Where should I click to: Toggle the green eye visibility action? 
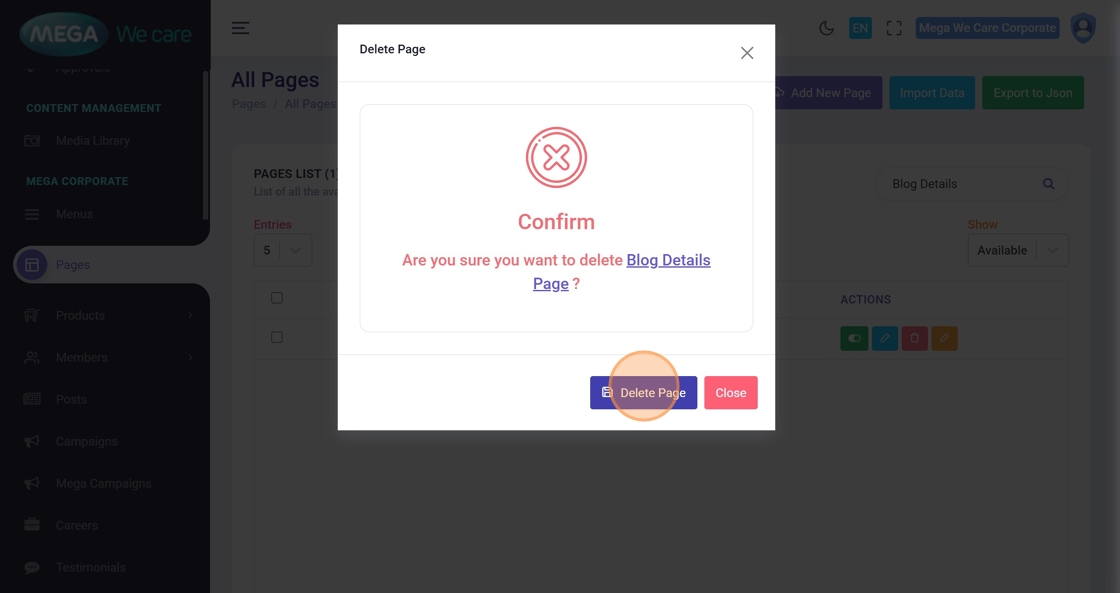click(854, 339)
